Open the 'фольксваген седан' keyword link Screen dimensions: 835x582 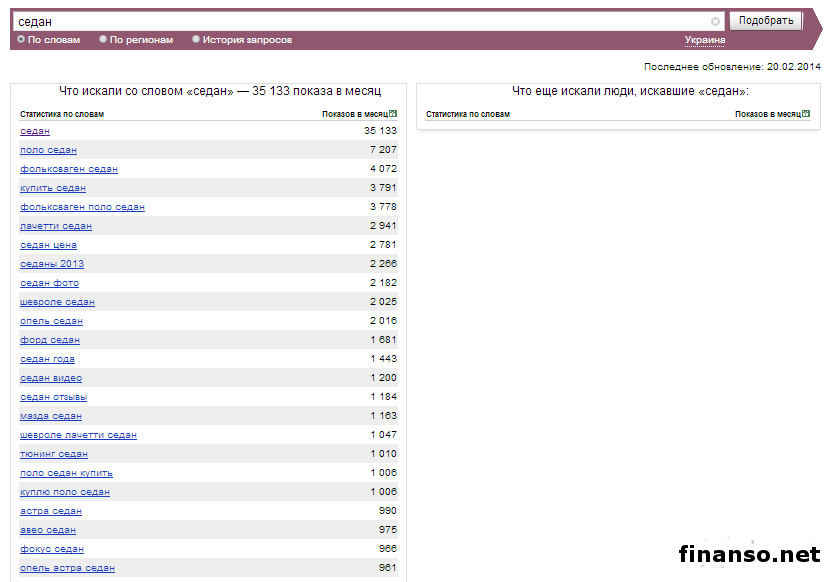pyautogui.click(x=69, y=169)
